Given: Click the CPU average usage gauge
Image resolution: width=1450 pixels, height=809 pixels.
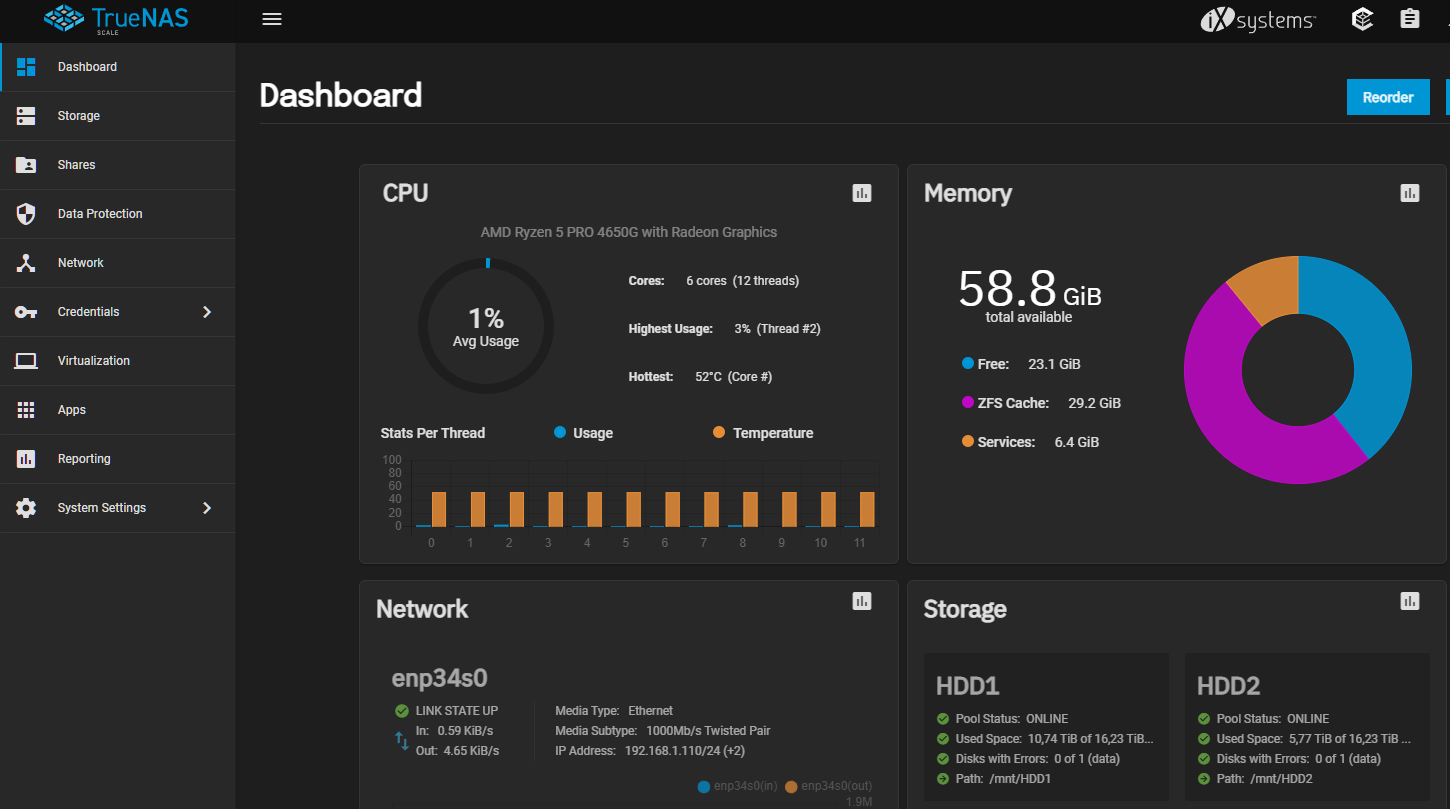Looking at the screenshot, I should tap(486, 326).
